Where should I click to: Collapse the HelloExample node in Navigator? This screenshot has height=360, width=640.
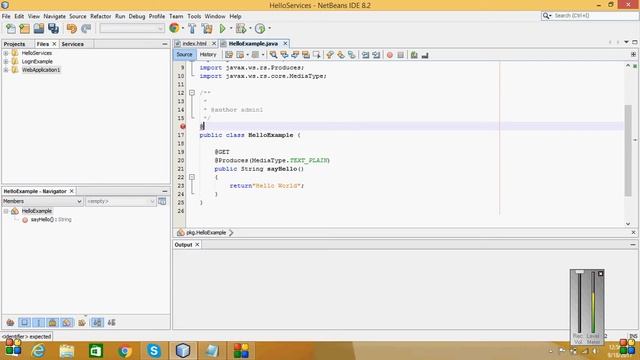coord(6,211)
